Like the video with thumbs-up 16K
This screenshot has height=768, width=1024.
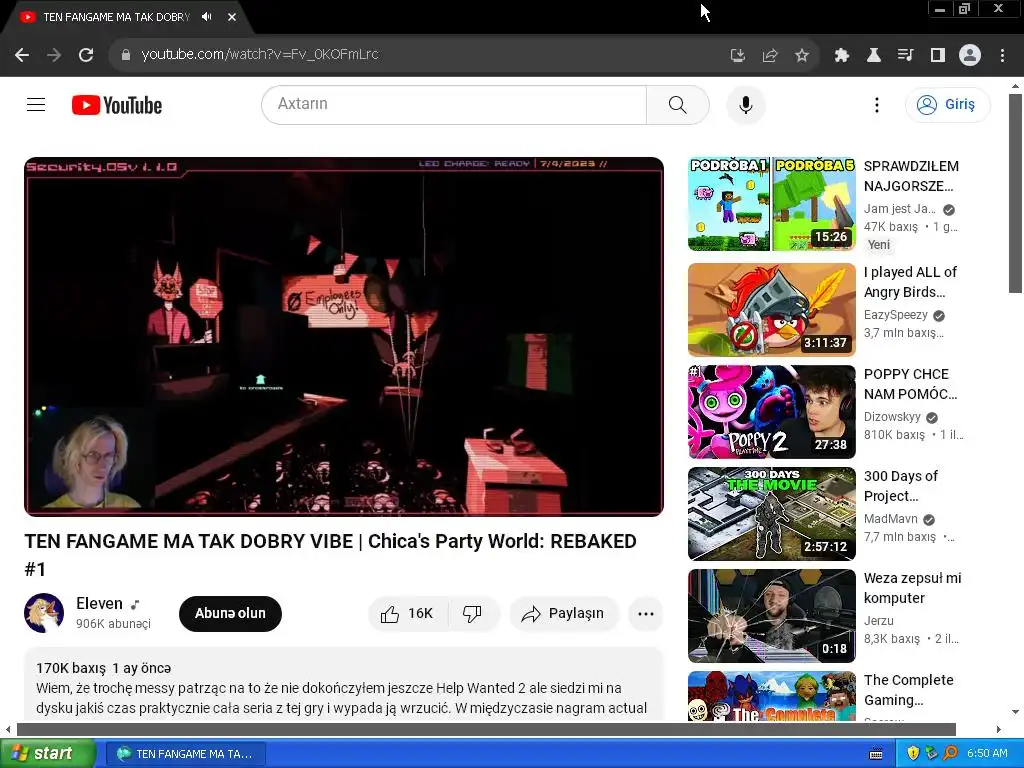click(x=408, y=613)
